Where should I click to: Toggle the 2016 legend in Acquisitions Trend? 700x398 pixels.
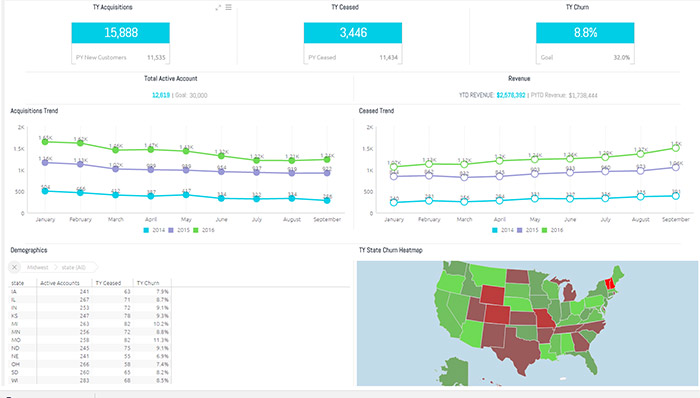tap(204, 230)
